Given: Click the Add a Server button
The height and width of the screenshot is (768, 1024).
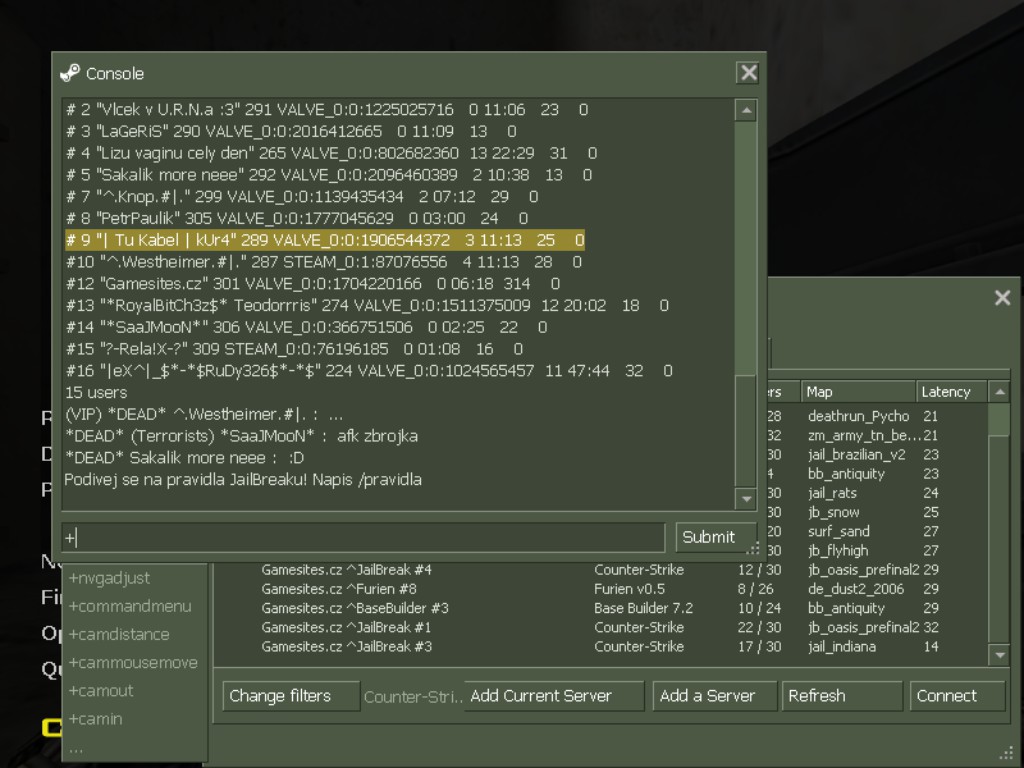Looking at the screenshot, I should [714, 696].
